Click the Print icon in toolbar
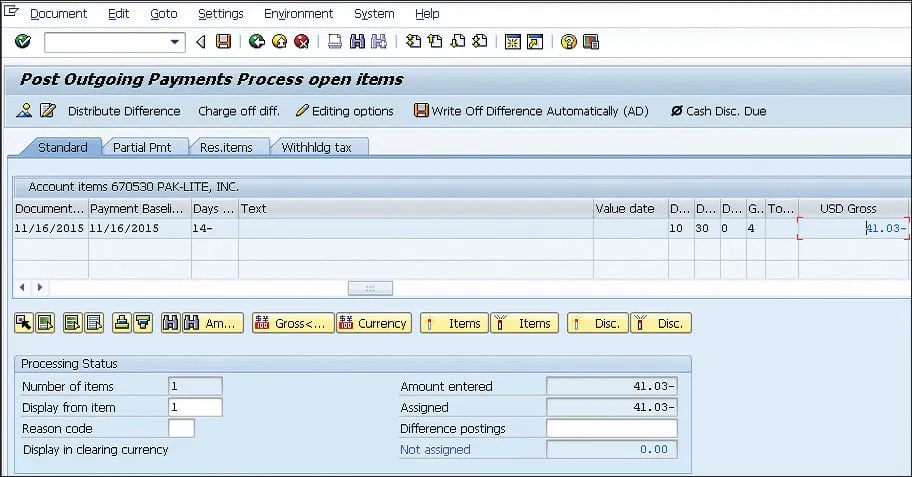912x477 pixels. pos(335,42)
